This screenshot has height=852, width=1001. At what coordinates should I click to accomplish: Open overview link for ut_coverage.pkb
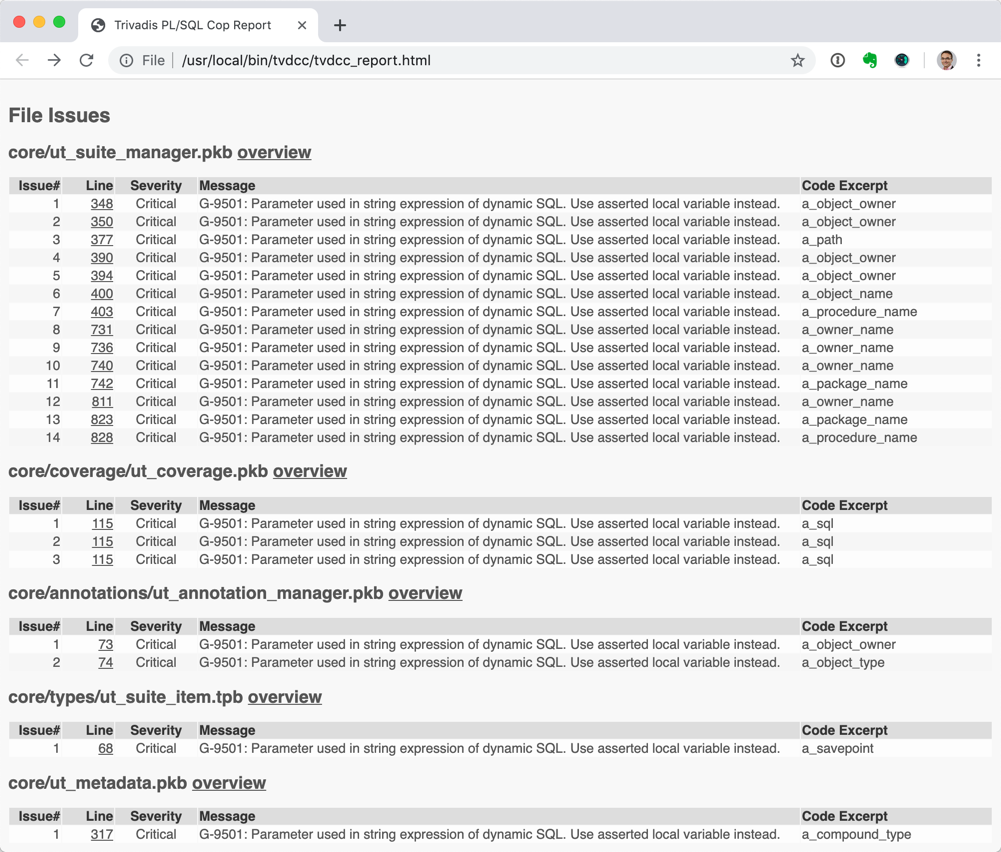[x=310, y=471]
